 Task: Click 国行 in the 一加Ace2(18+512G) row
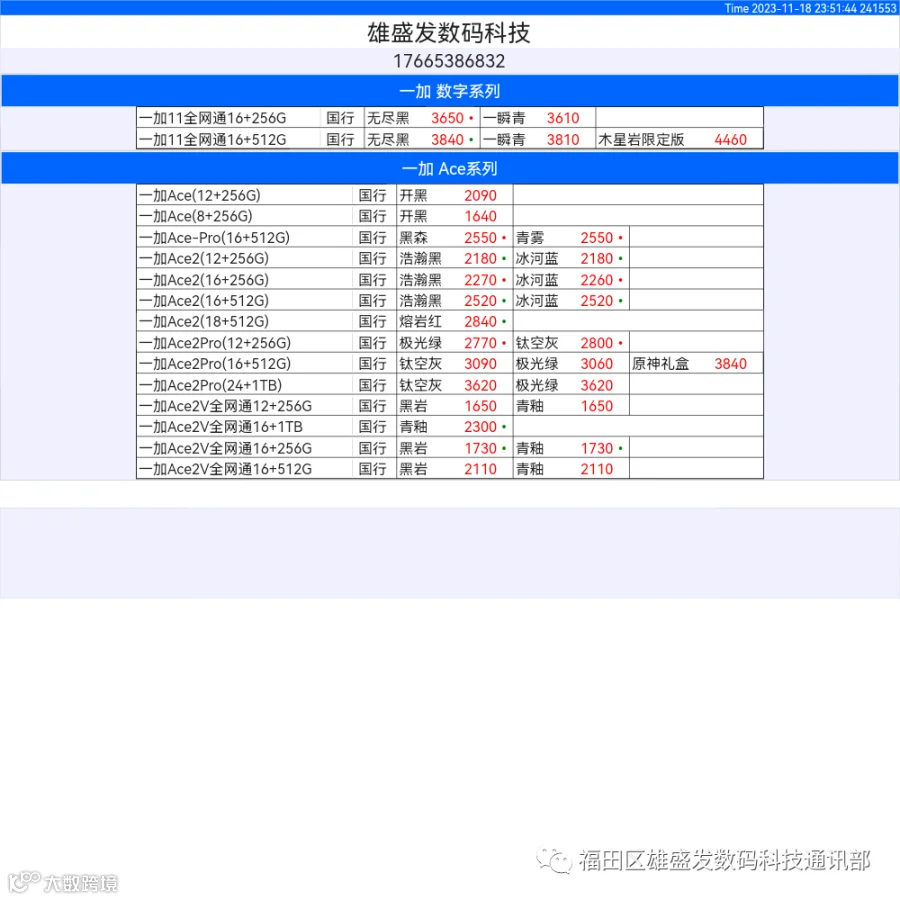pos(372,321)
